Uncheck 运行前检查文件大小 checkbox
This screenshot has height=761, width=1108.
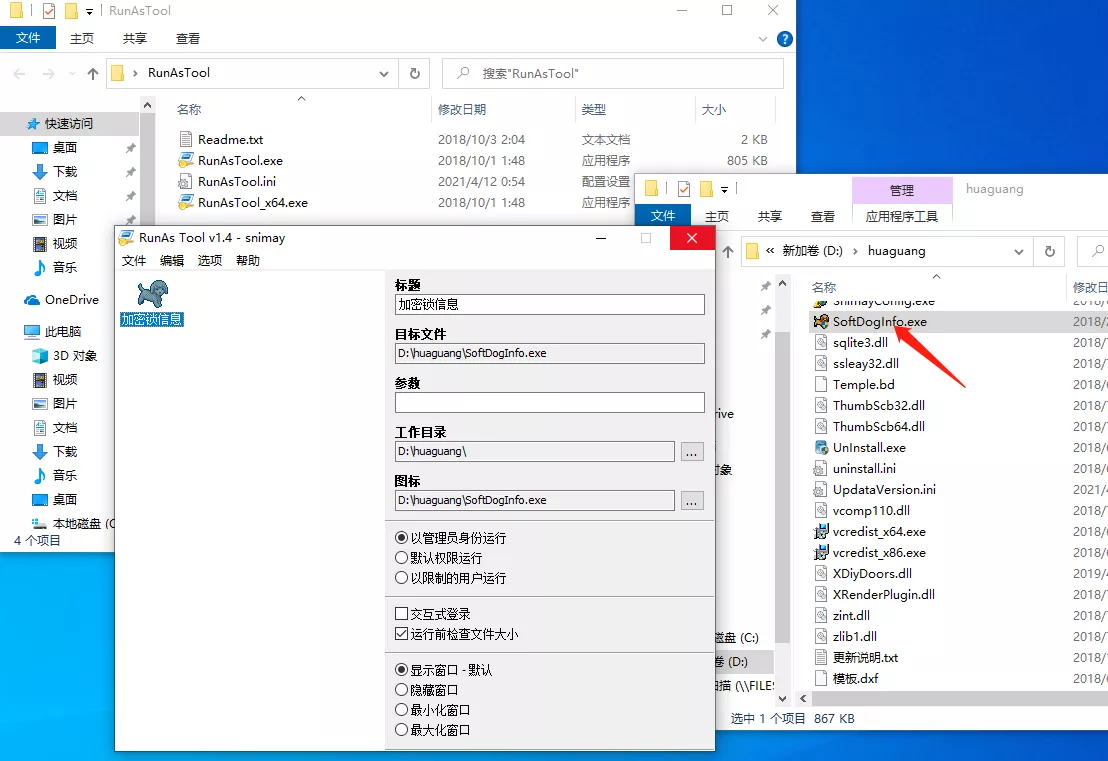pos(402,634)
